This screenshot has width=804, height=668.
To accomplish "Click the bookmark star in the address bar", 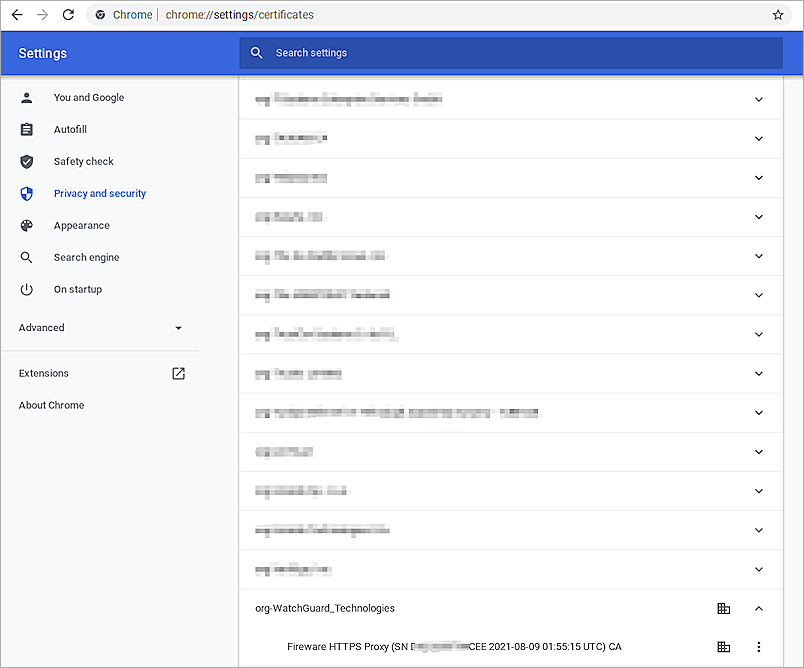I will pyautogui.click(x=777, y=15).
